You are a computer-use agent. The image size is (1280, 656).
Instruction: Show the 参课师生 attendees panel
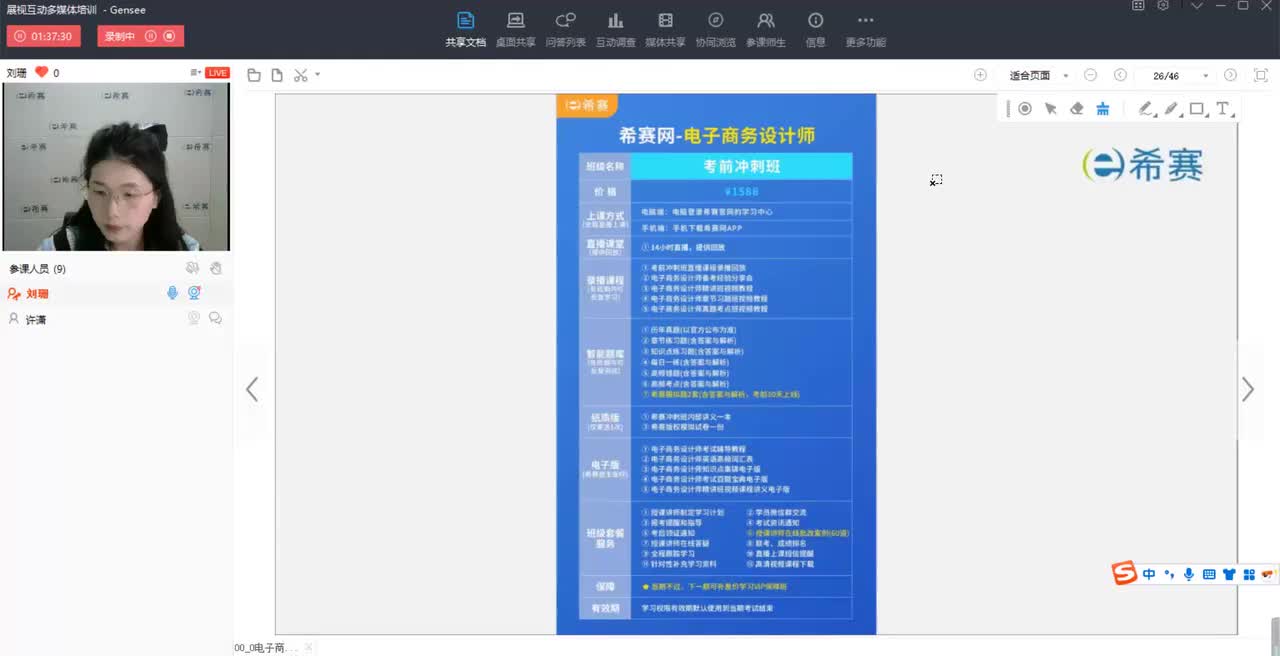coord(766,30)
